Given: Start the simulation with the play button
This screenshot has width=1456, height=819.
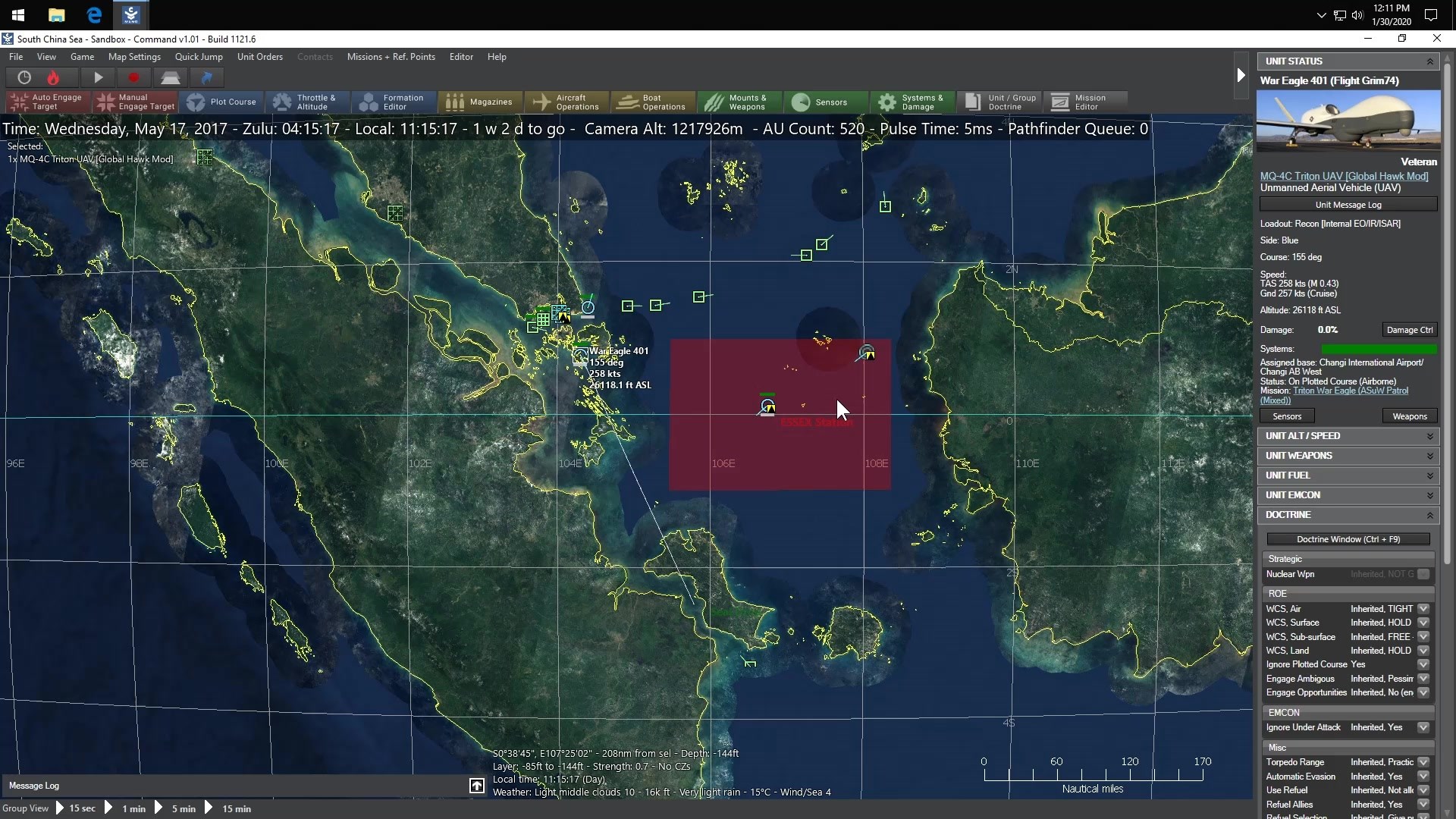Looking at the screenshot, I should click(98, 77).
